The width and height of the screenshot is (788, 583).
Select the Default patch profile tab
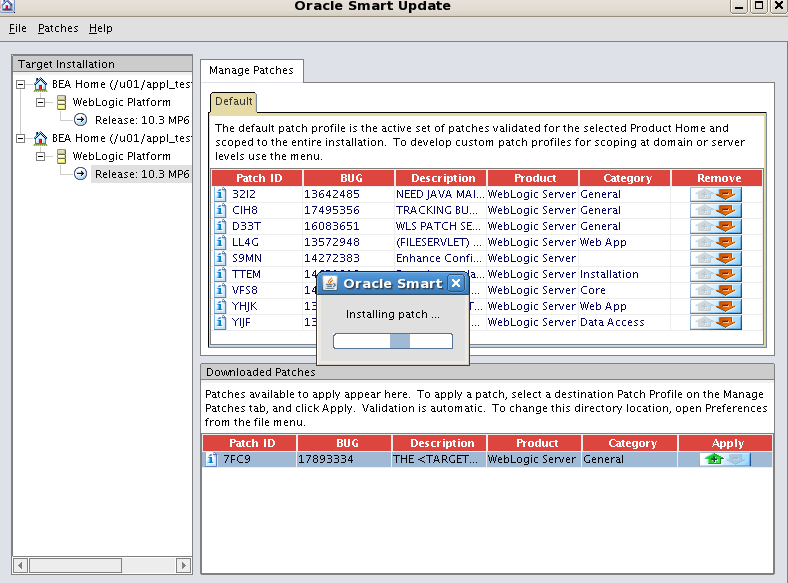click(234, 102)
